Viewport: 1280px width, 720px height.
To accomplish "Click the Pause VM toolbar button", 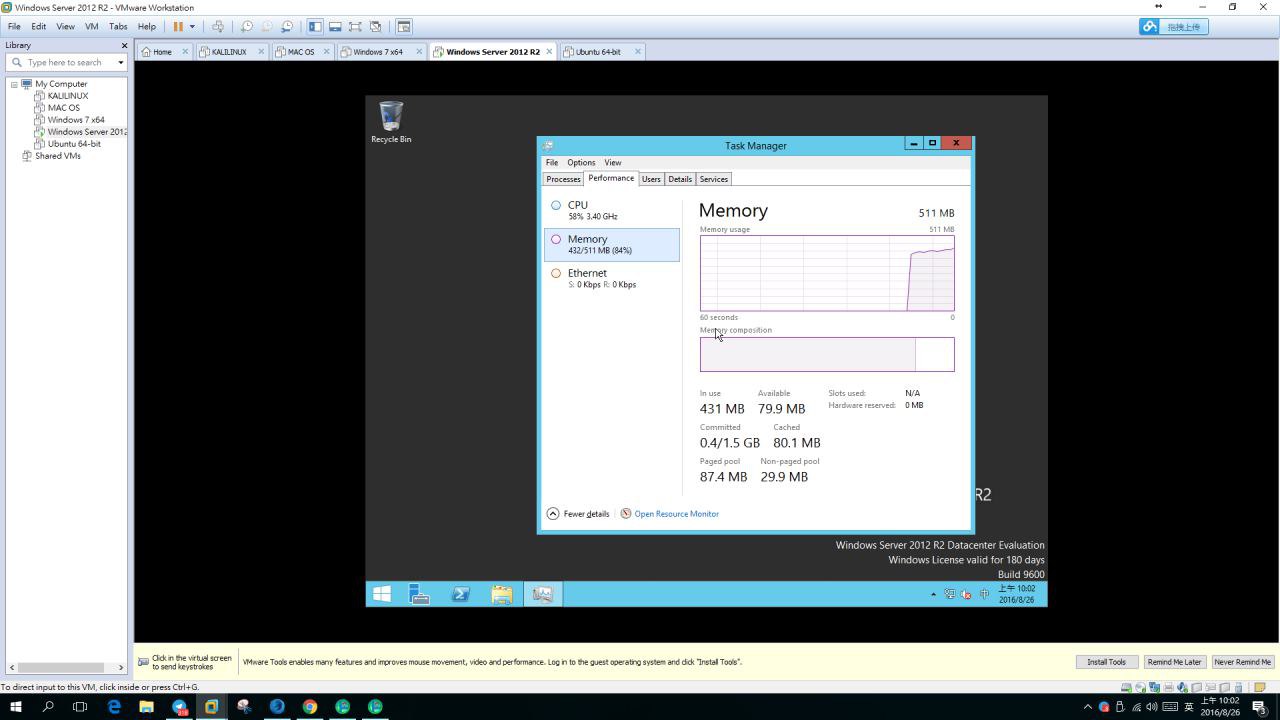I will 178,27.
